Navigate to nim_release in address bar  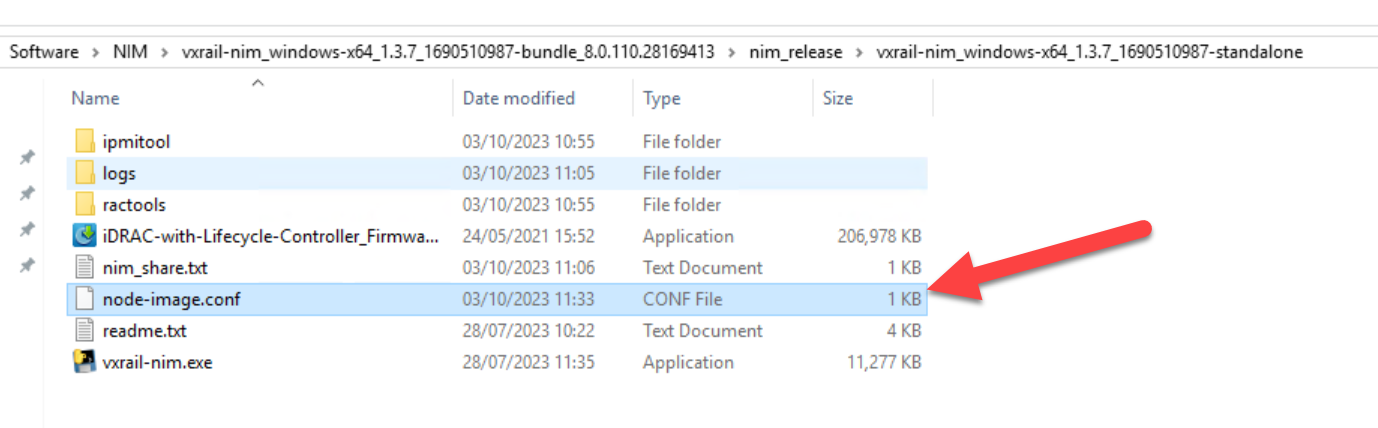[796, 52]
